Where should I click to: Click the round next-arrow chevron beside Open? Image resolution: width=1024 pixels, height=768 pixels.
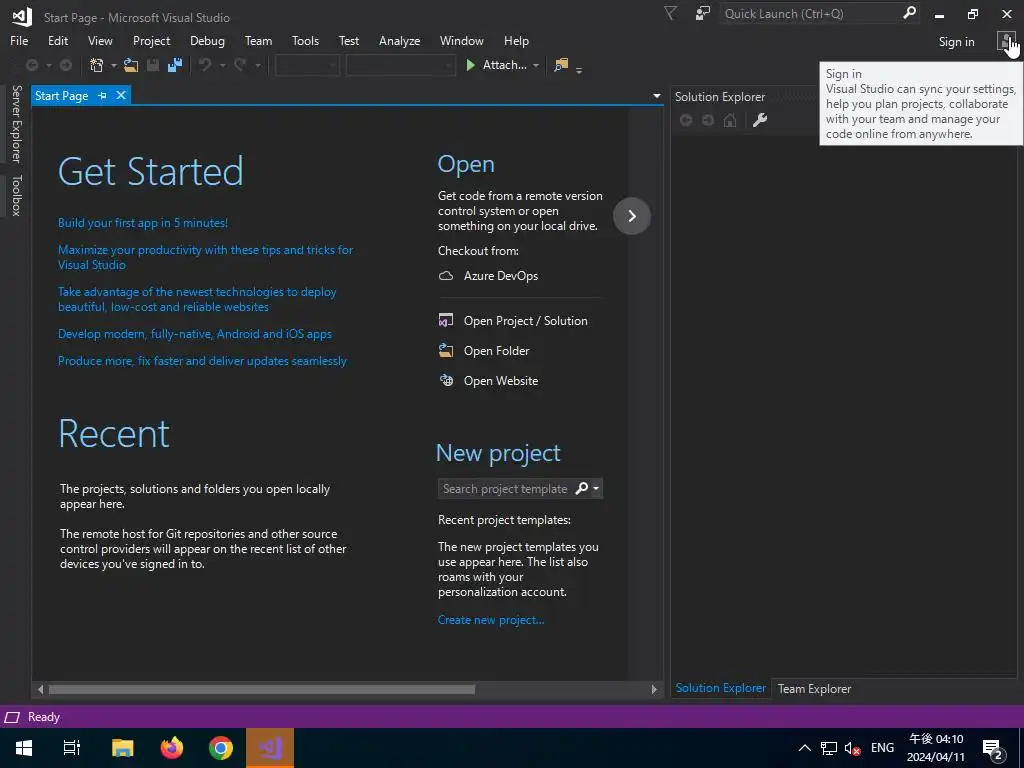click(x=632, y=216)
